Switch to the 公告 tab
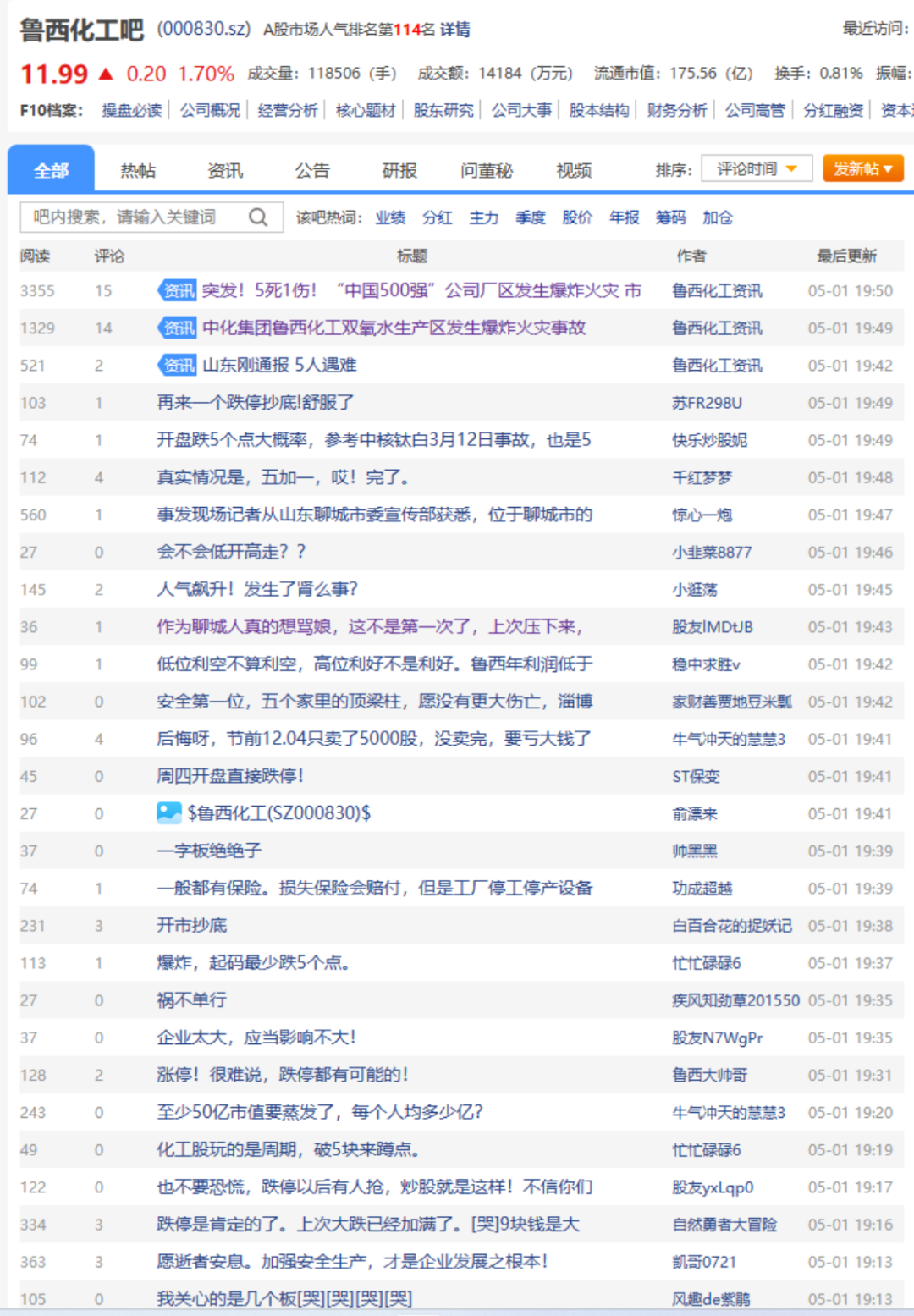The height and width of the screenshot is (1316, 914). 312,170
